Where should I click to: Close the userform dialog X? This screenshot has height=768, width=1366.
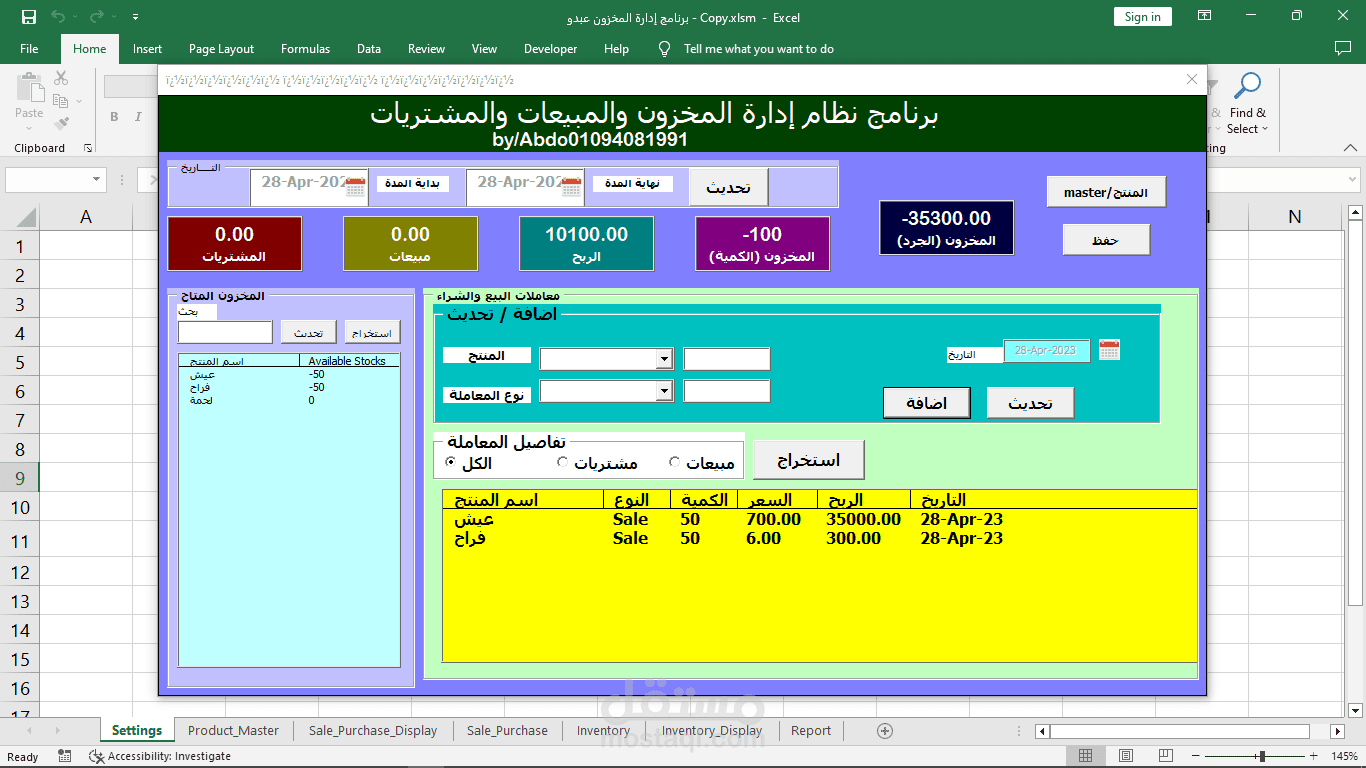coord(1191,79)
